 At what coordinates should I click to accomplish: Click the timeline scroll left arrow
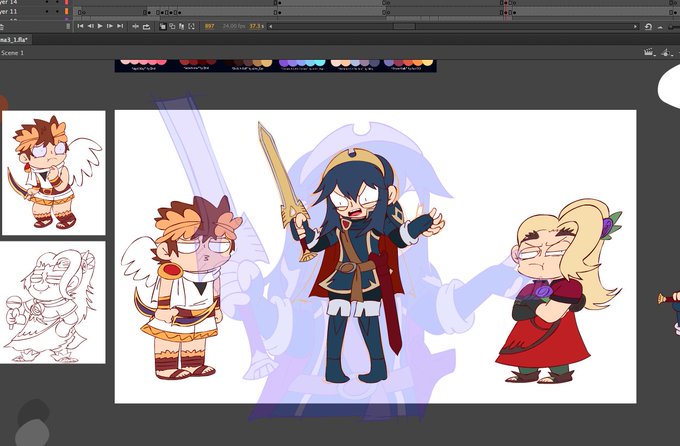271,26
